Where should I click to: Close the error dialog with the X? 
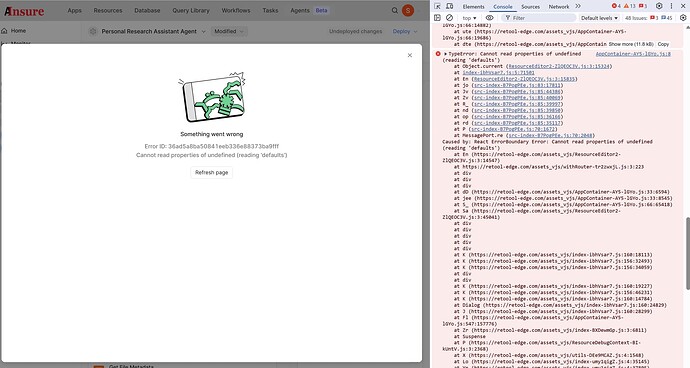[x=410, y=55]
